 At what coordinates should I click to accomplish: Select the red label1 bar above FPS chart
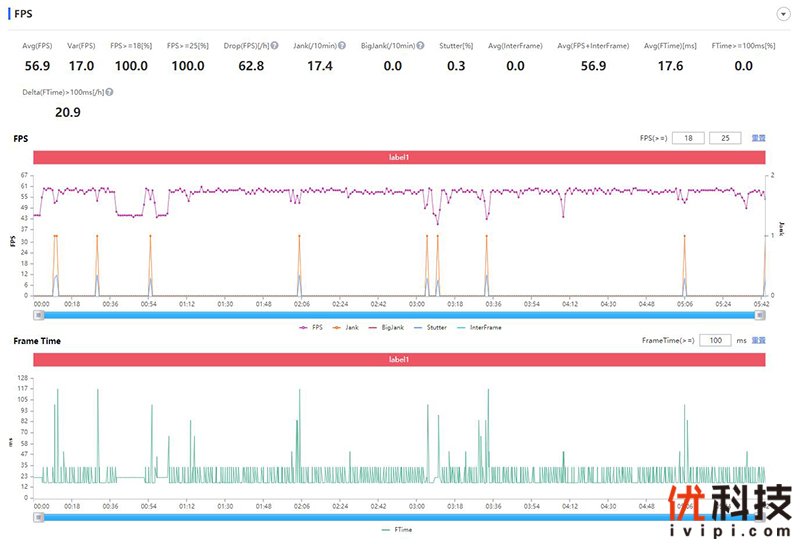point(400,157)
